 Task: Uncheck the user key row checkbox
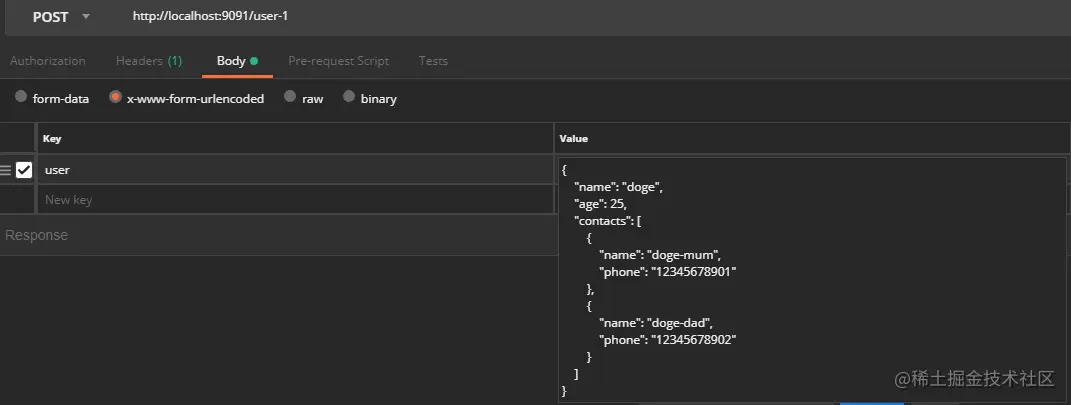pyautogui.click(x=24, y=170)
